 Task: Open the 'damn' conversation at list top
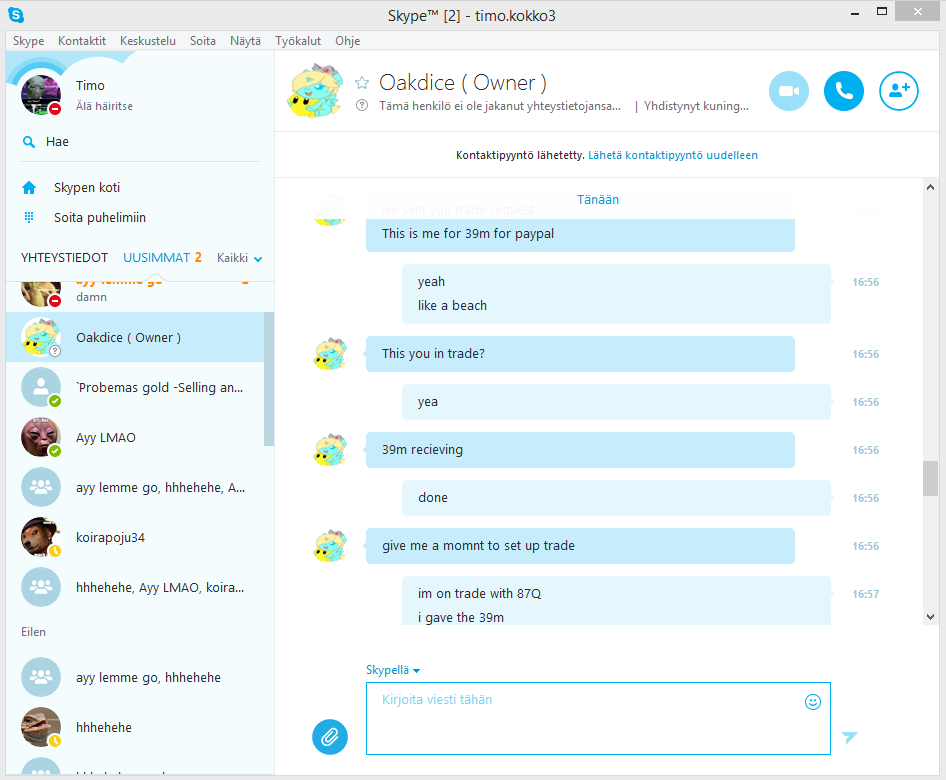[135, 296]
